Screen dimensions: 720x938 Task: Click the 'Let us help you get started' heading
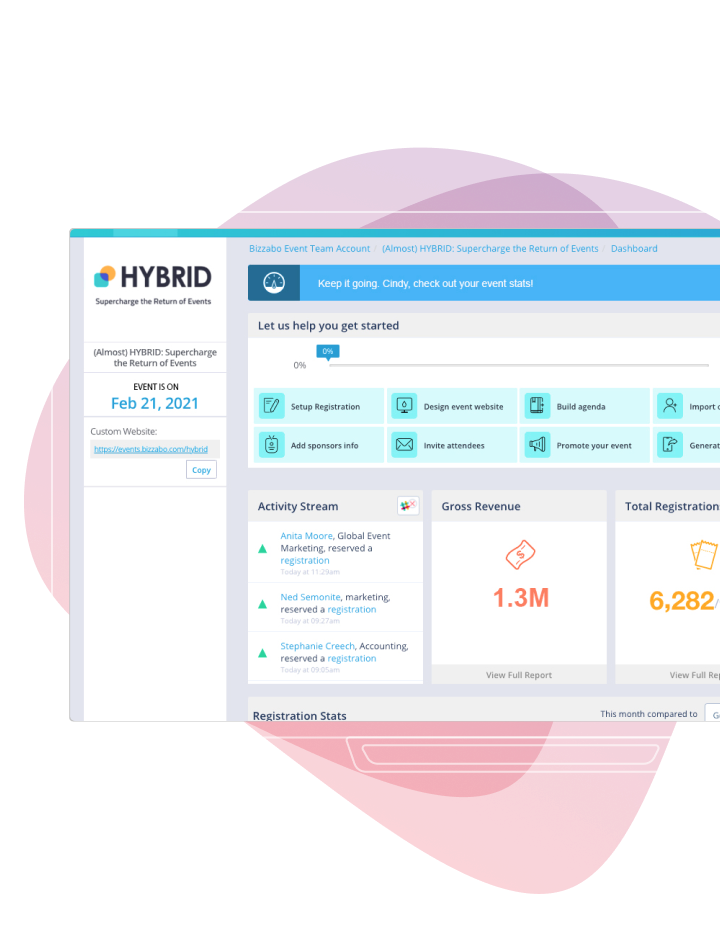[x=328, y=326]
